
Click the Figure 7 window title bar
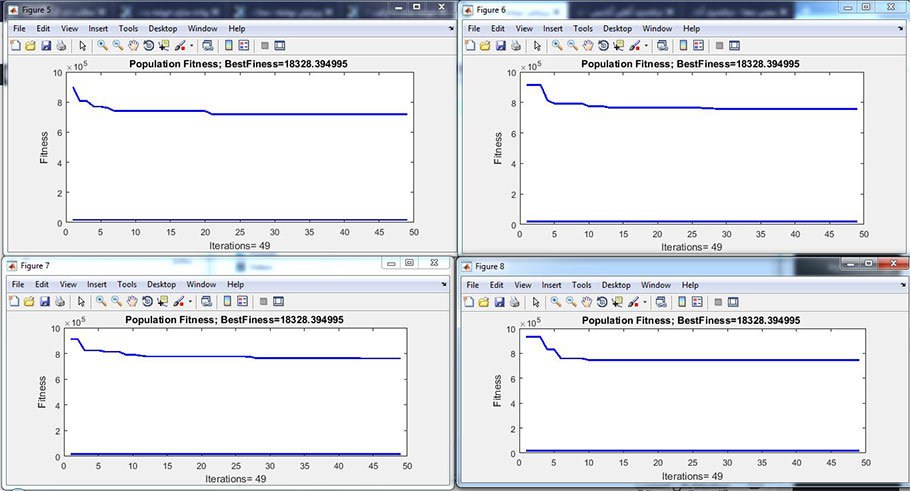coord(200,265)
